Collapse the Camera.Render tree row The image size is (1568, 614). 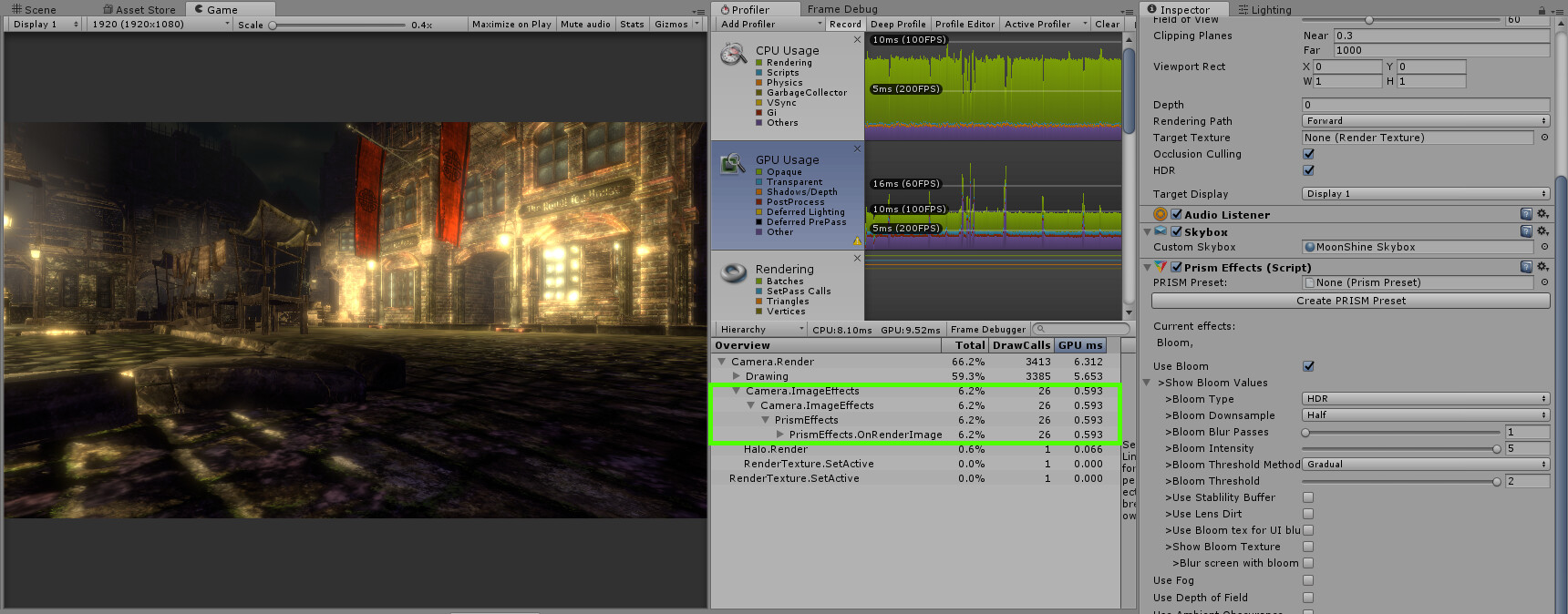722,362
